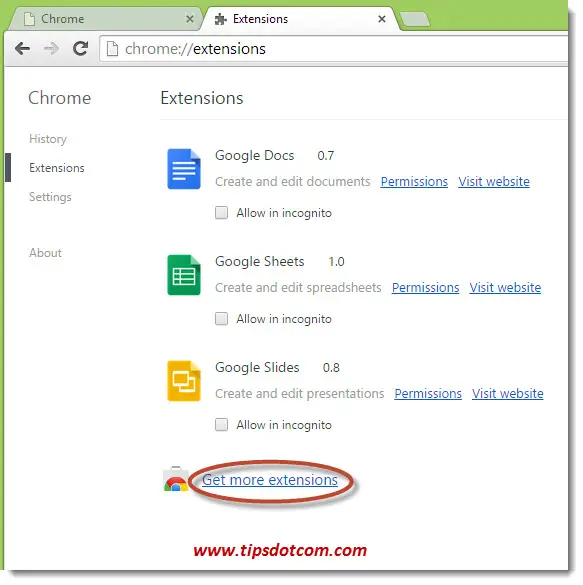View Permissions for Google Sheets
The height and width of the screenshot is (585, 583).
pos(425,288)
